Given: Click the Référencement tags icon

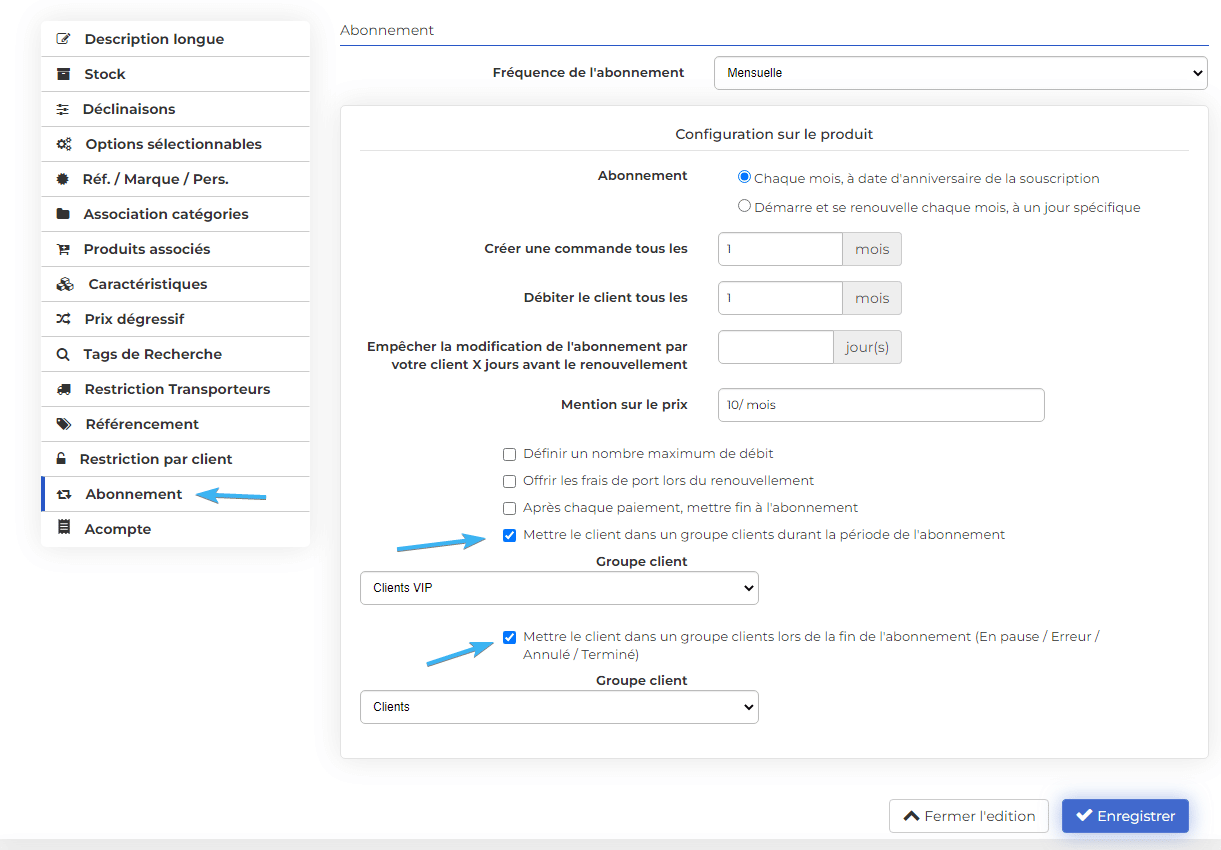Looking at the screenshot, I should coord(64,424).
